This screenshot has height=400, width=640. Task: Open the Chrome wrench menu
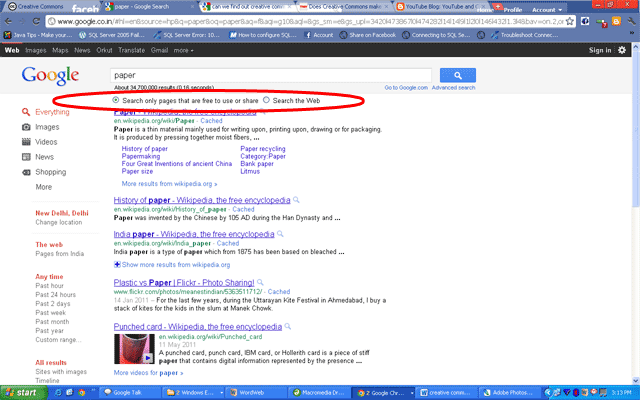632,21
